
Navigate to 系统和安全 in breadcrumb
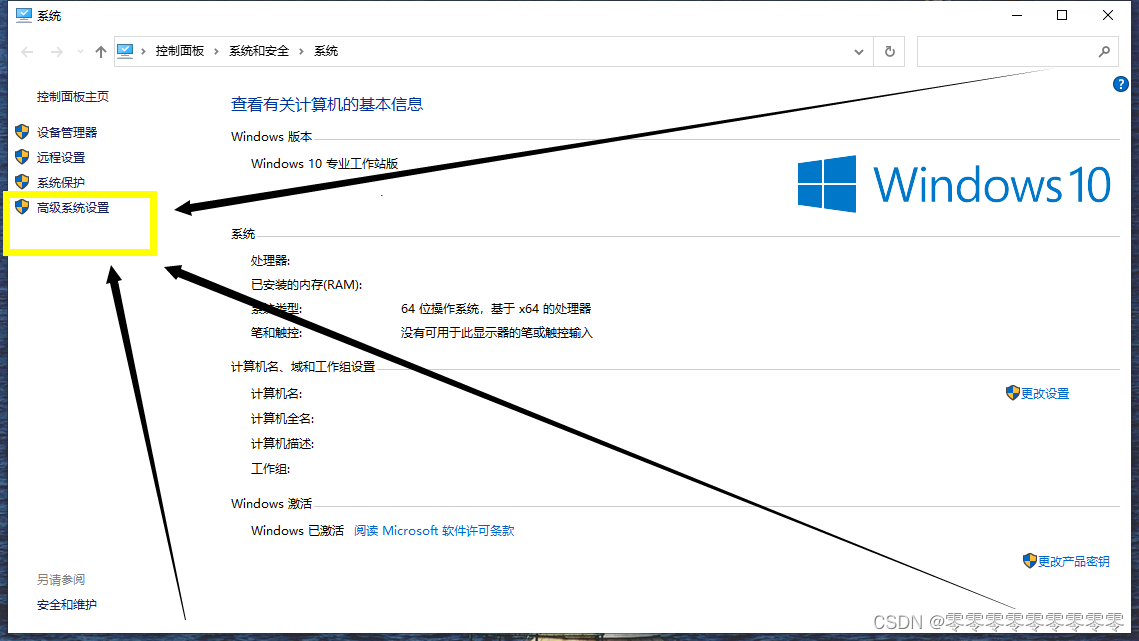pyautogui.click(x=259, y=51)
